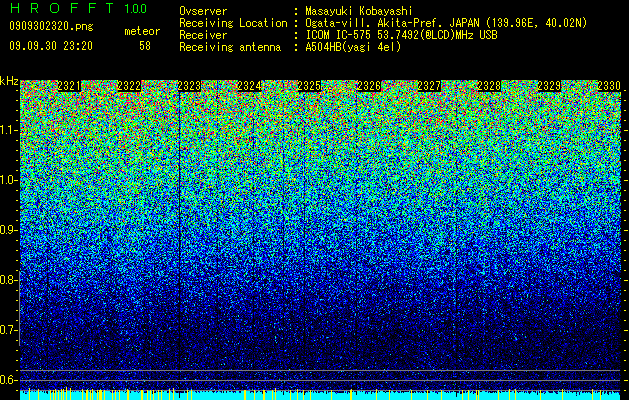This screenshot has height=400, width=629.
Task: Select the 2324 time marker
Action: pyautogui.click(x=249, y=86)
